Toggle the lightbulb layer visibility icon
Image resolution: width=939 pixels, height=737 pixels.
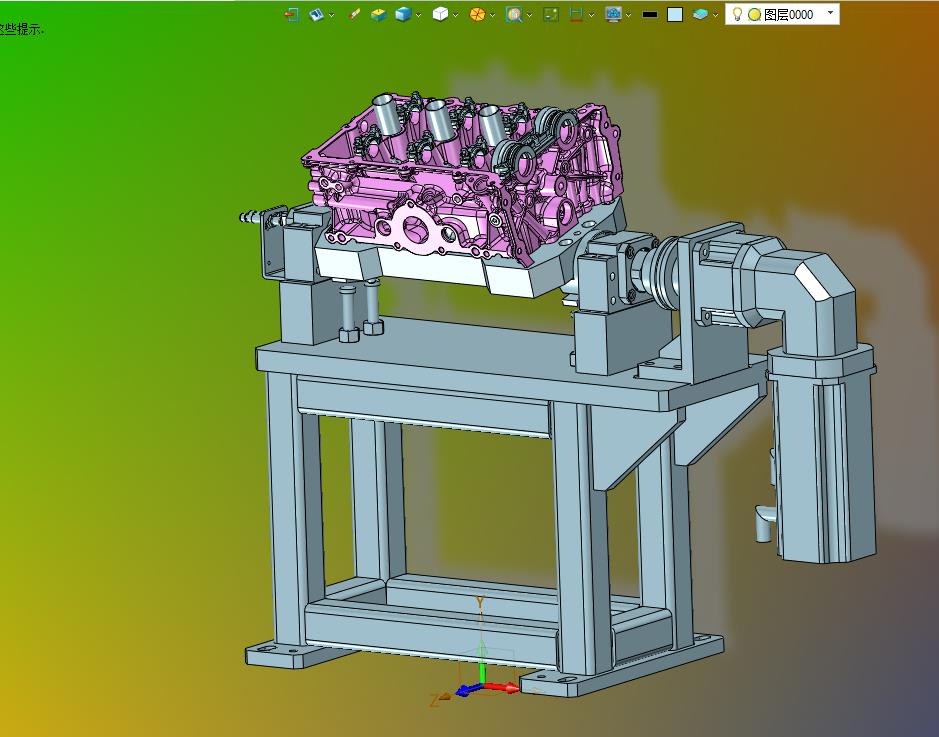(x=737, y=14)
